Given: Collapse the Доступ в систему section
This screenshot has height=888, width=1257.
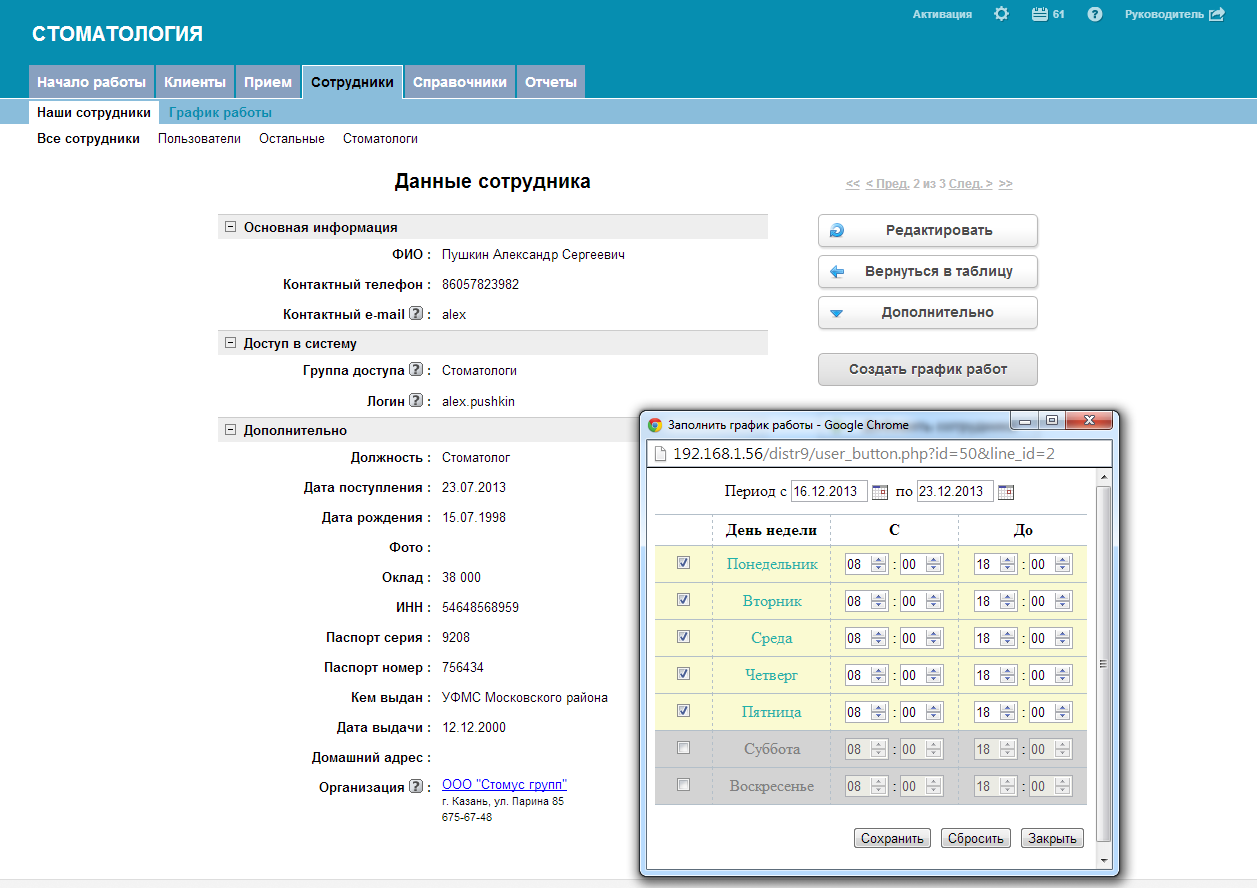Looking at the screenshot, I should pos(231,344).
